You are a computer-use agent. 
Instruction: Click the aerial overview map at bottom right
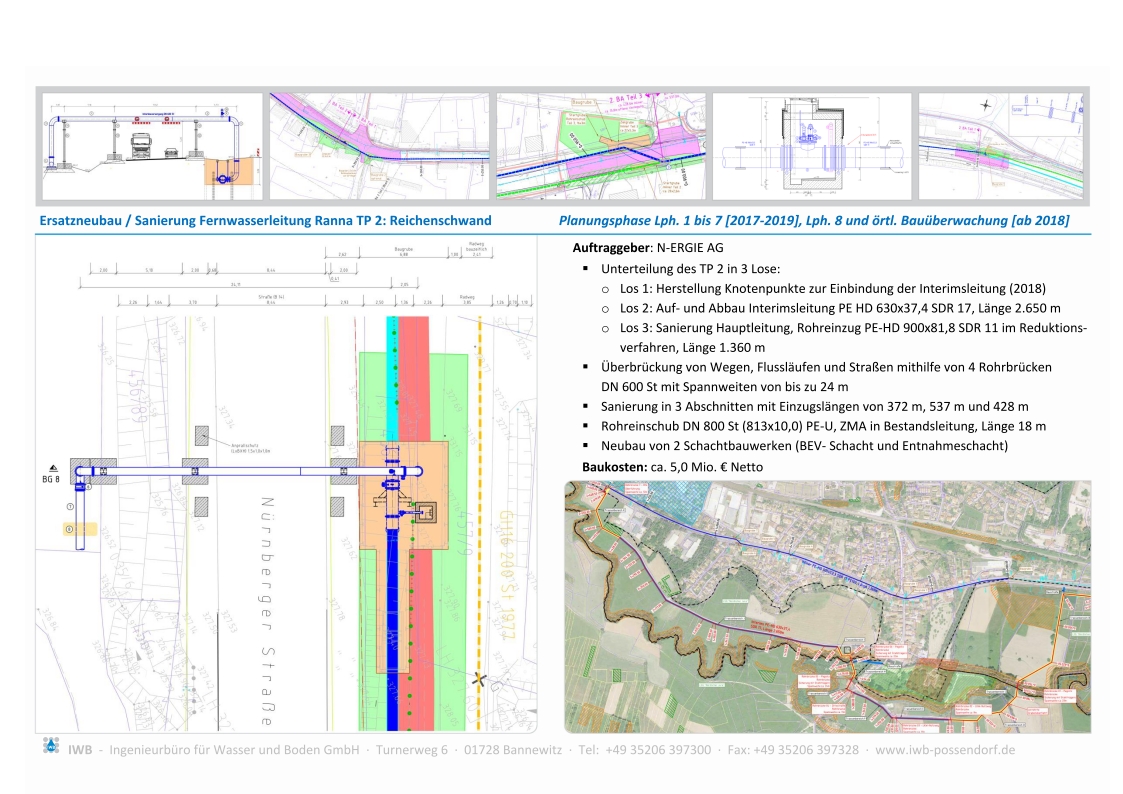[827, 606]
